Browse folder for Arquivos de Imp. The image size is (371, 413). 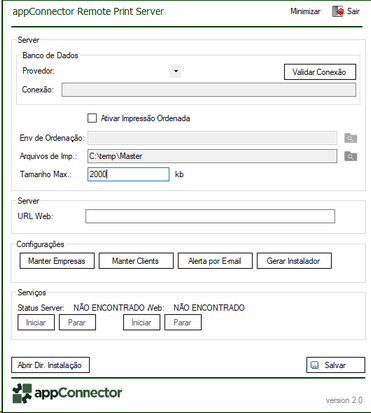click(x=351, y=156)
